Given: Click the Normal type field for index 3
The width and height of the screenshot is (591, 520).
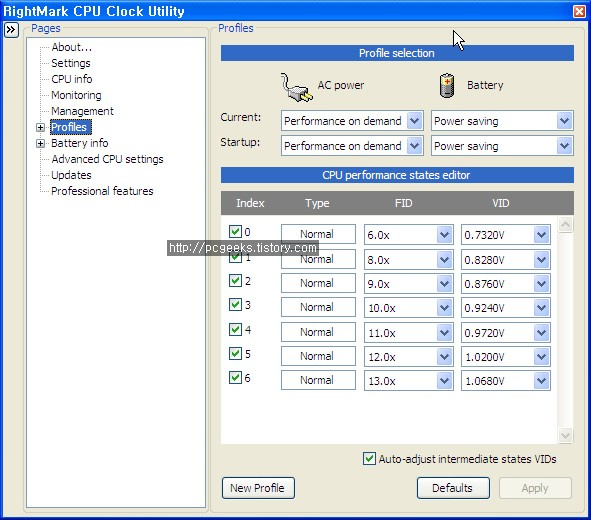Looking at the screenshot, I should [318, 307].
